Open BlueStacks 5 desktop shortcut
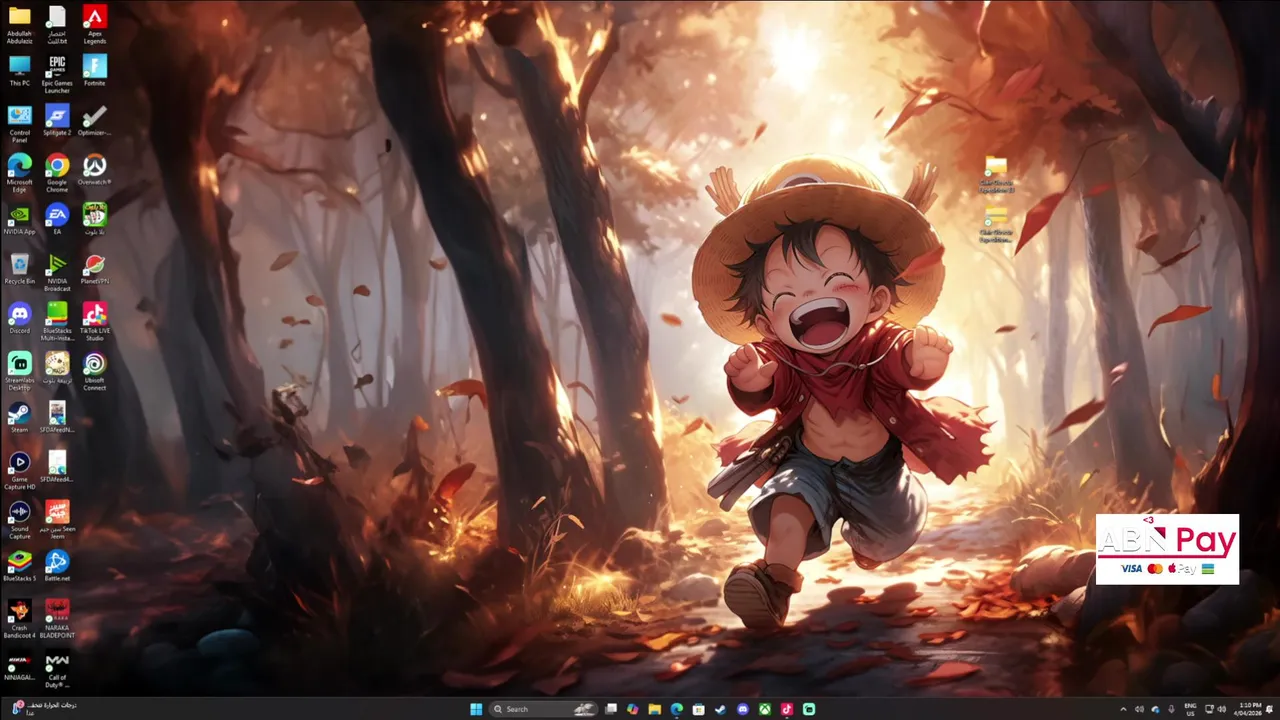The image size is (1280, 720). click(19, 565)
